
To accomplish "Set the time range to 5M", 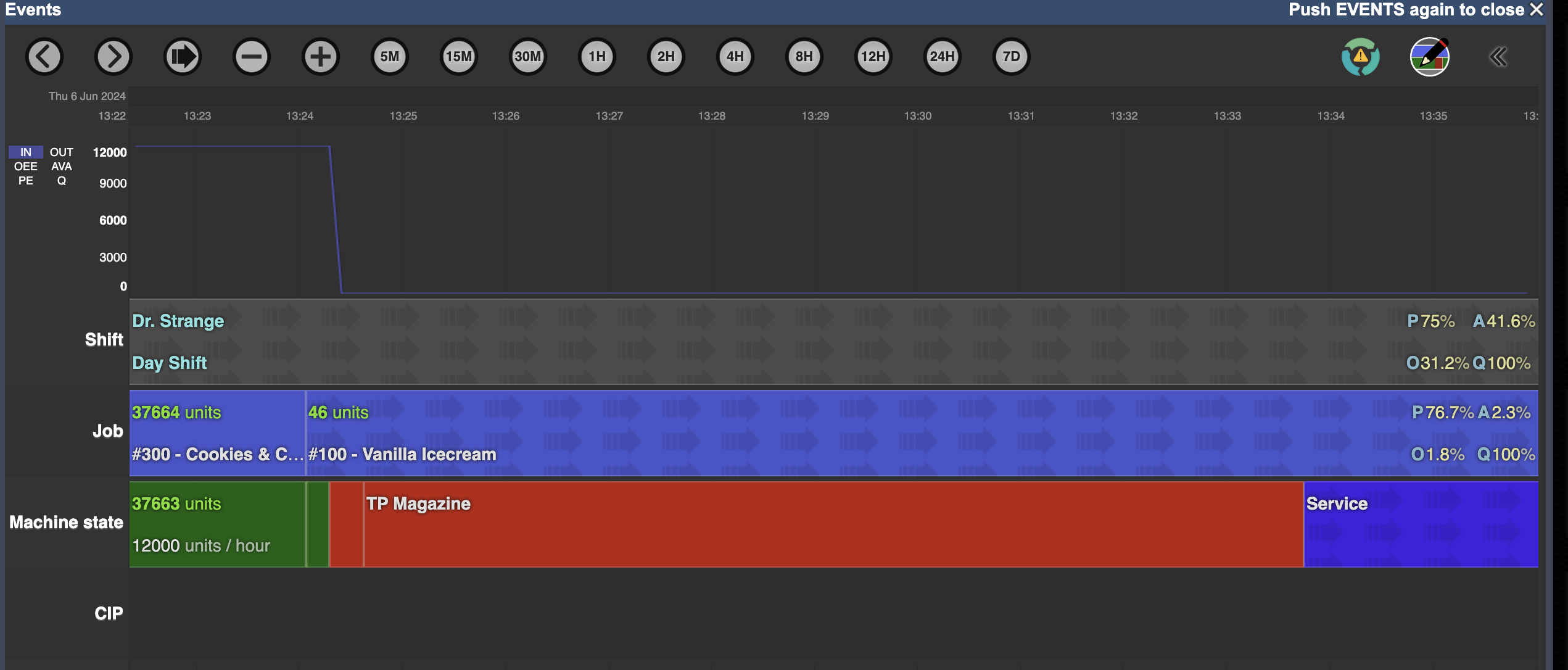I will click(390, 57).
